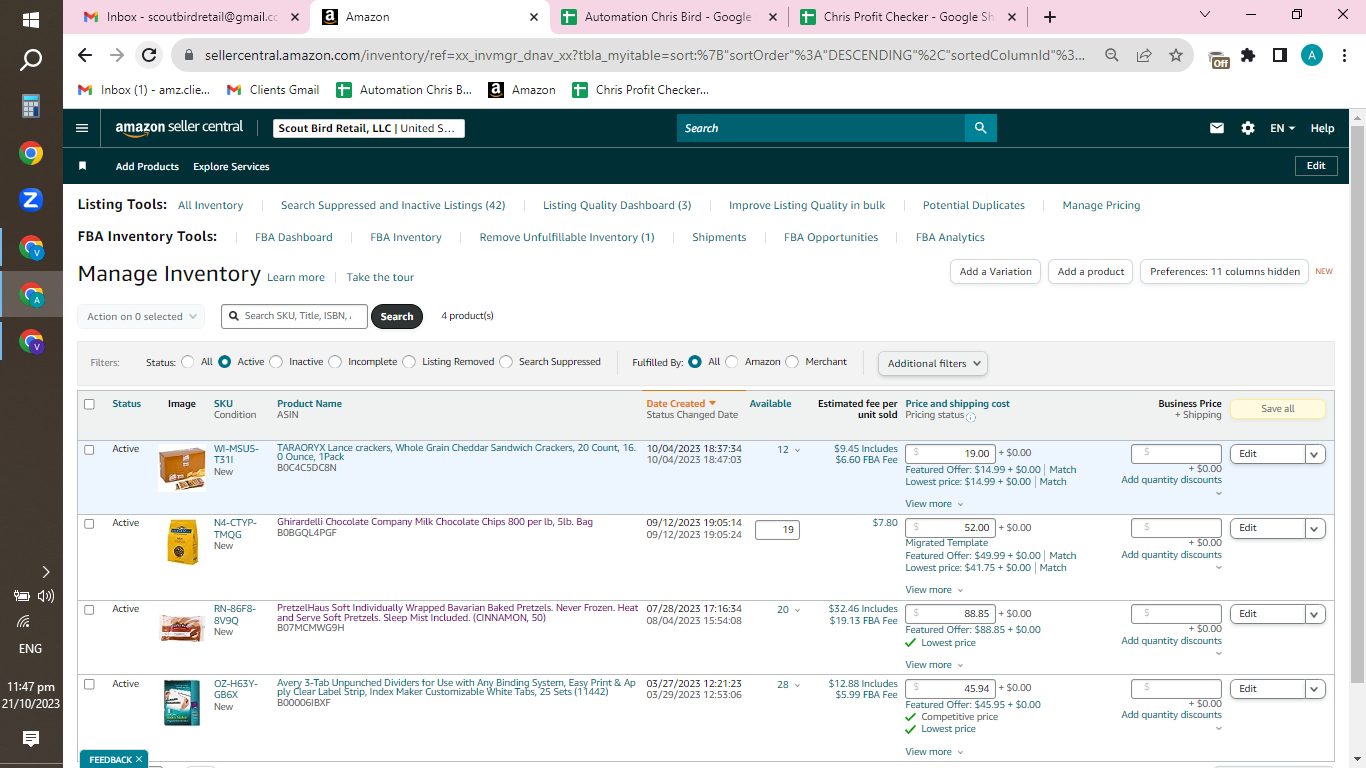Open Edit dropdown arrow for TARAORYX row
This screenshot has width=1366, height=768.
click(1315, 454)
